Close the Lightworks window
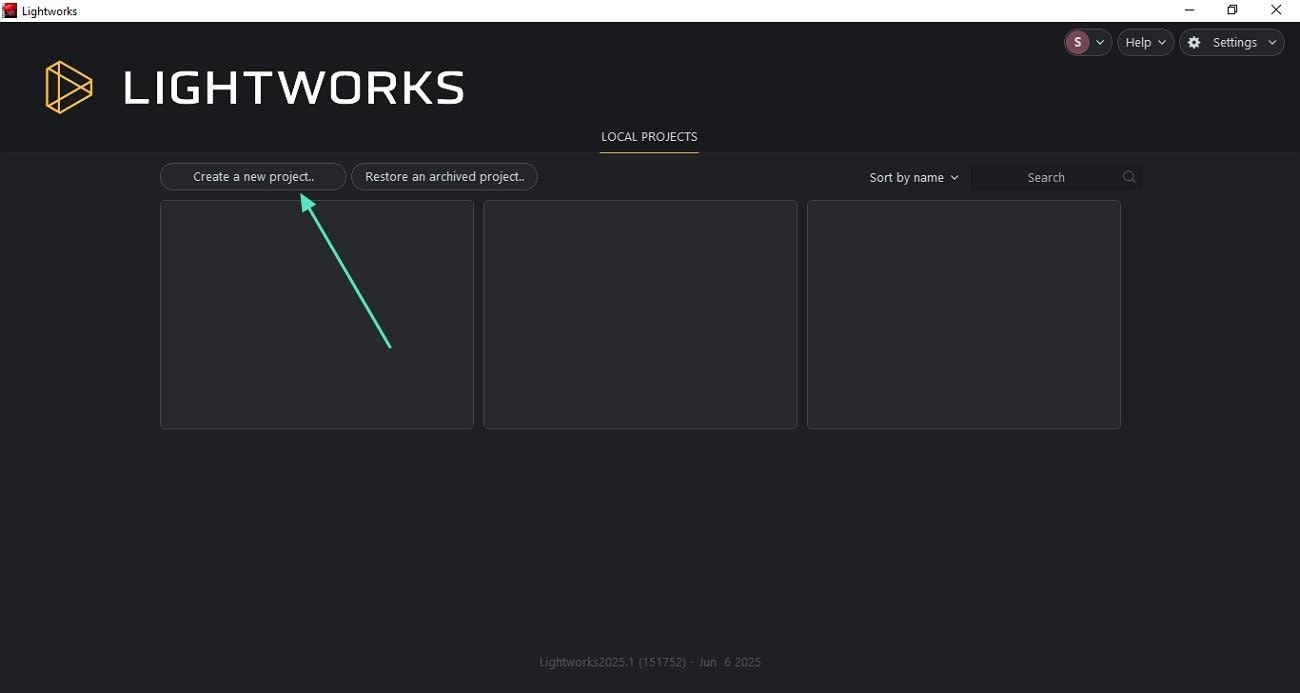 [1276, 11]
